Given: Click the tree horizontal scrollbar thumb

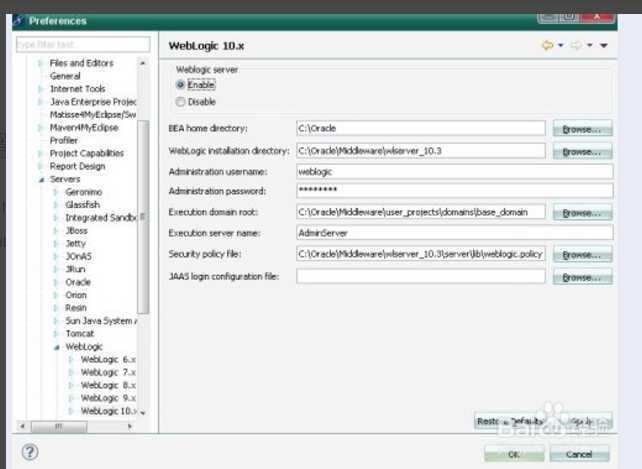Looking at the screenshot, I should click(59, 427).
